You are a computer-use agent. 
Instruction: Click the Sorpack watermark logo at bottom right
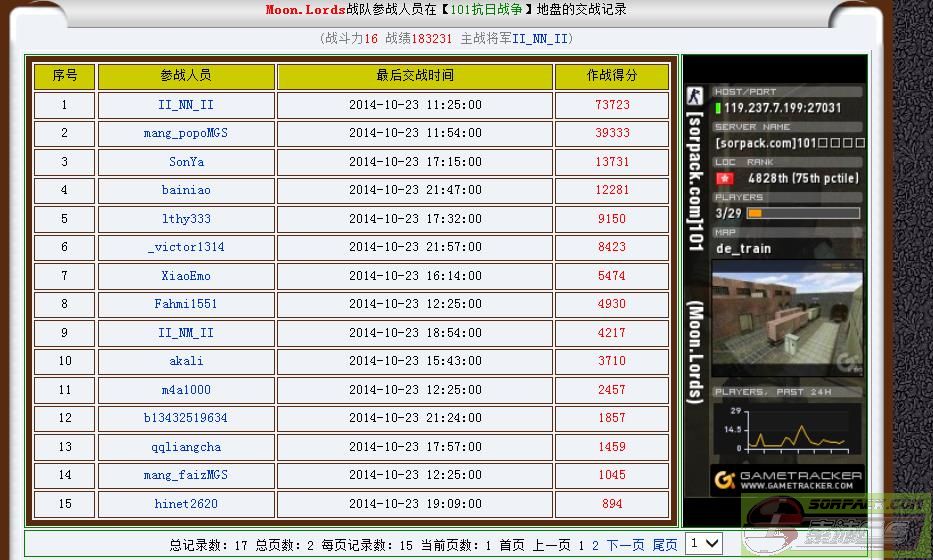pos(837,524)
